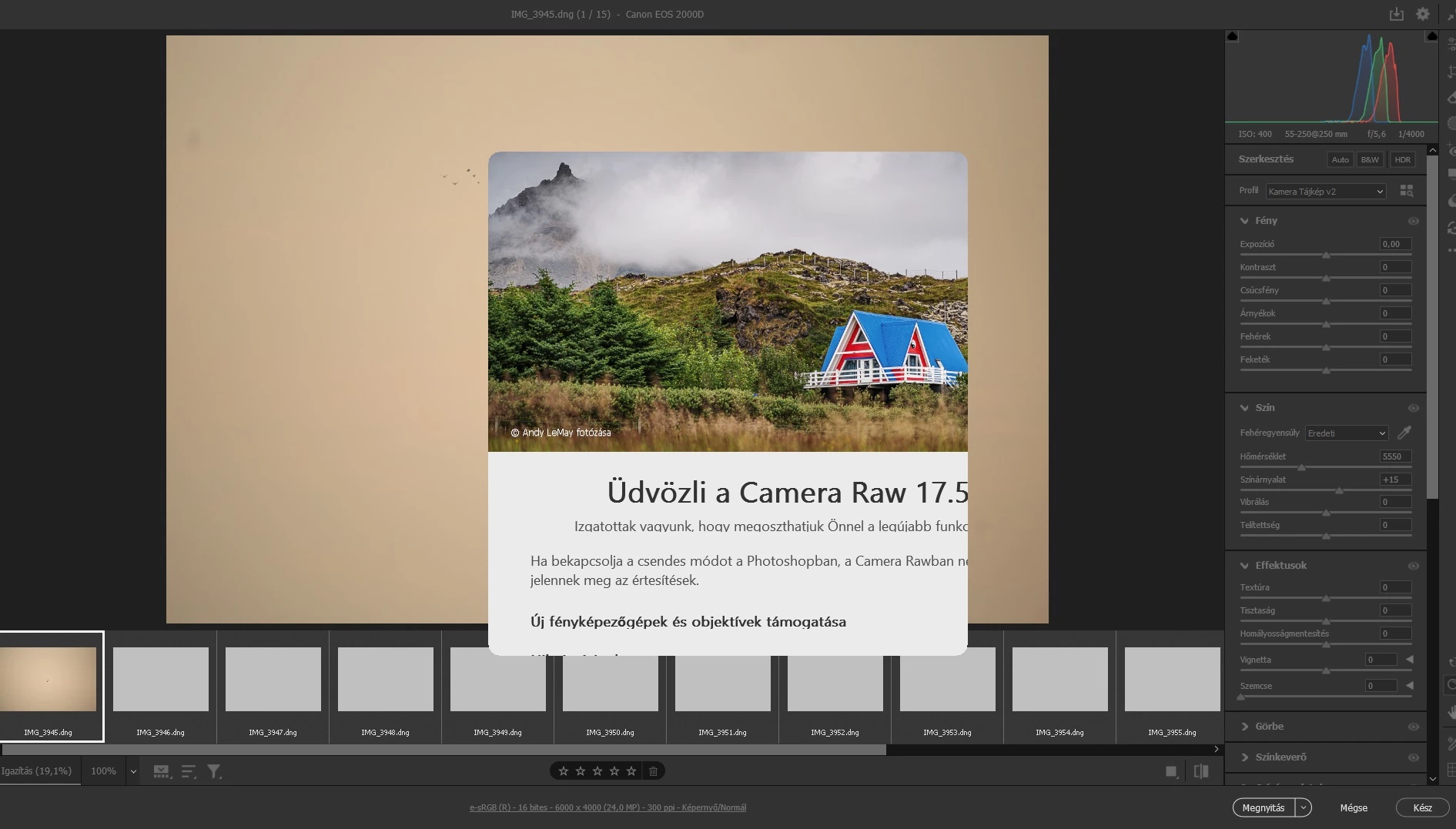Select the IMG_3954.dng thumbnail
This screenshot has width=1456, height=829.
1059,679
